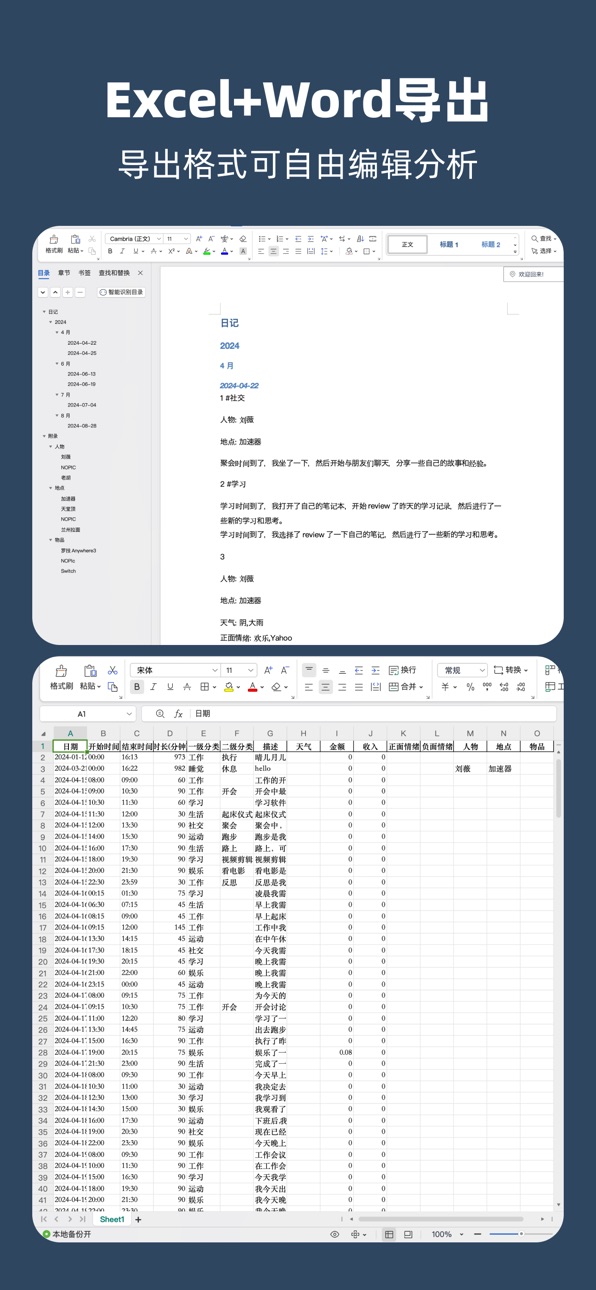
Task: Click the Word highlight color icon
Action: 206,251
